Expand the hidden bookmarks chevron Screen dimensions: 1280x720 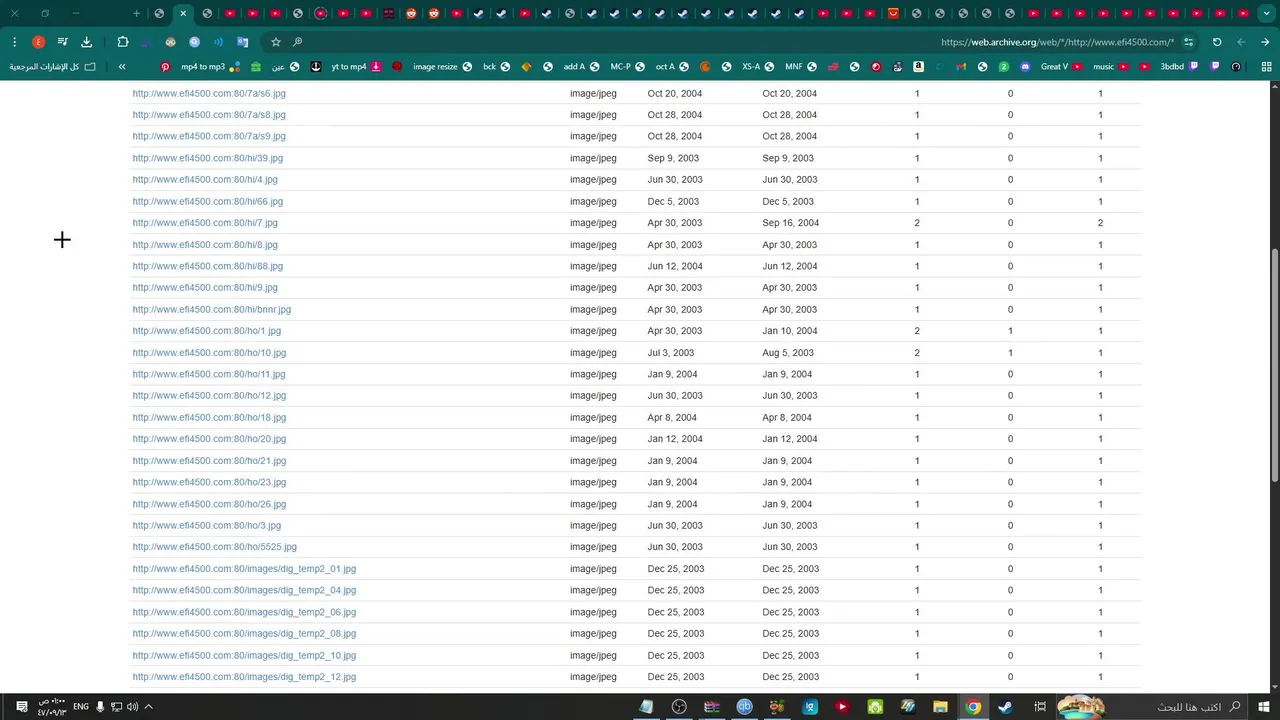tap(122, 67)
